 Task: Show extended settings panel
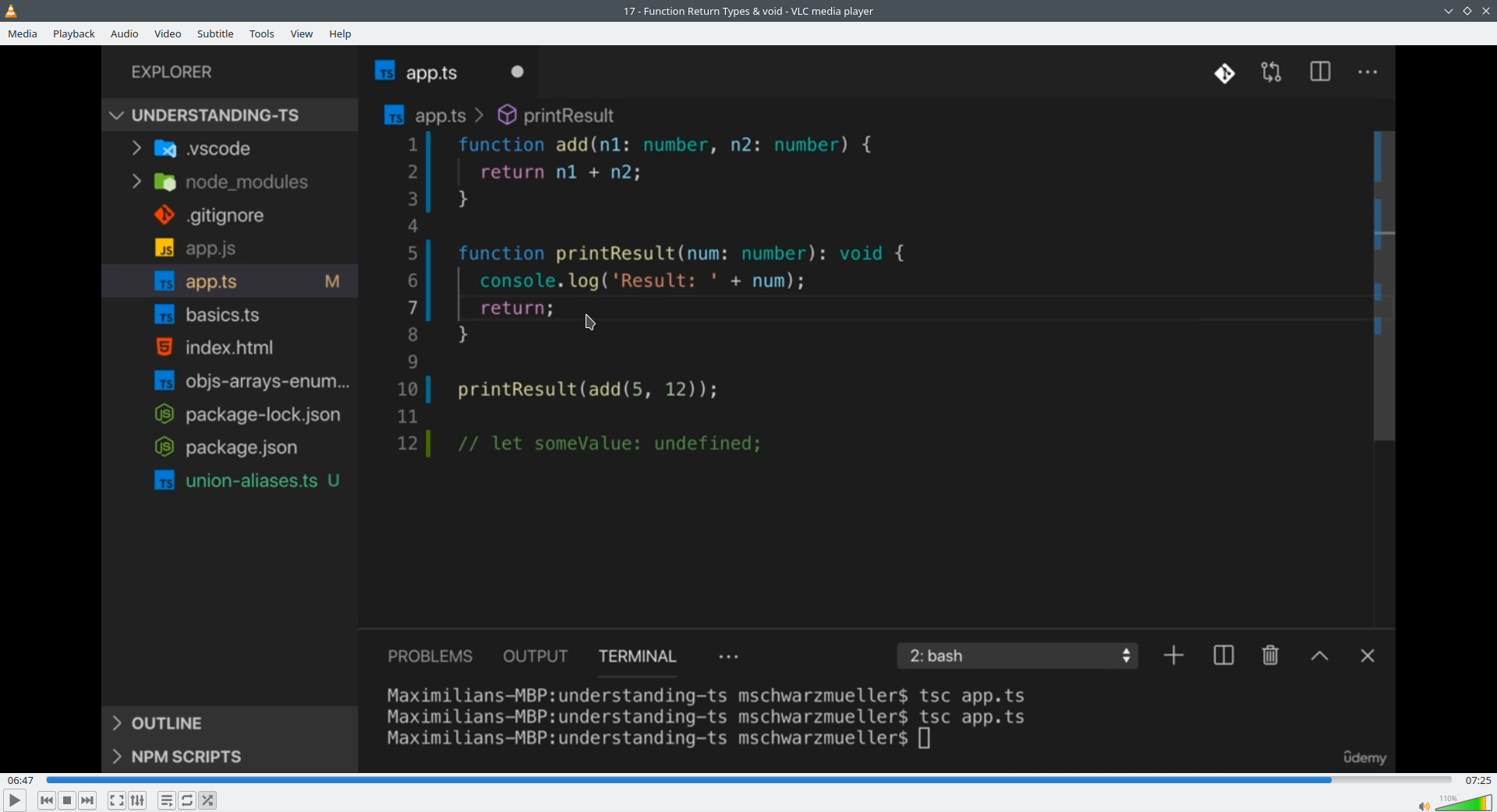[138, 800]
